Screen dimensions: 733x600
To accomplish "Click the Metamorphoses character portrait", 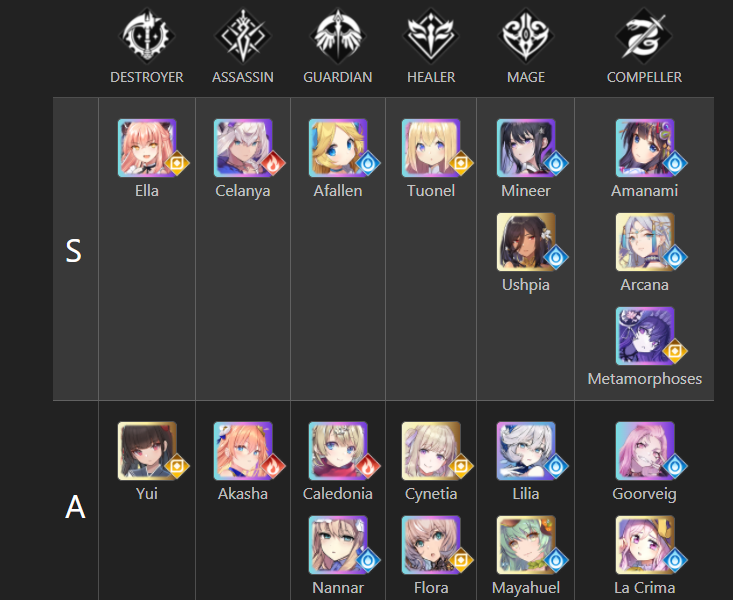I will pos(645,336).
